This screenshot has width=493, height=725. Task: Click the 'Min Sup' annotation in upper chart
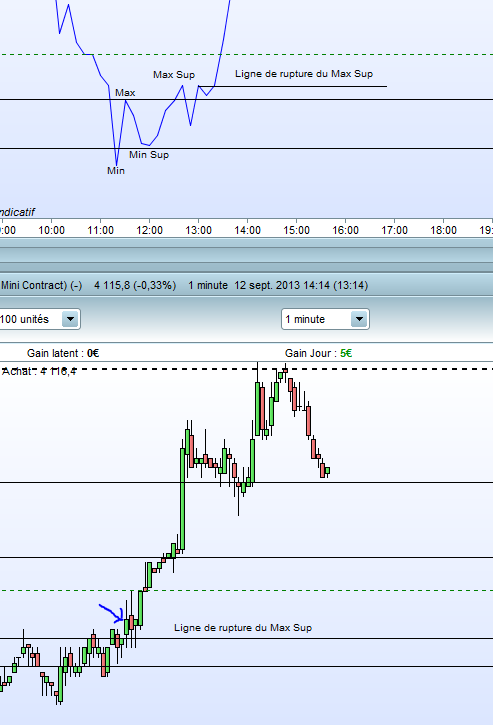point(149,154)
